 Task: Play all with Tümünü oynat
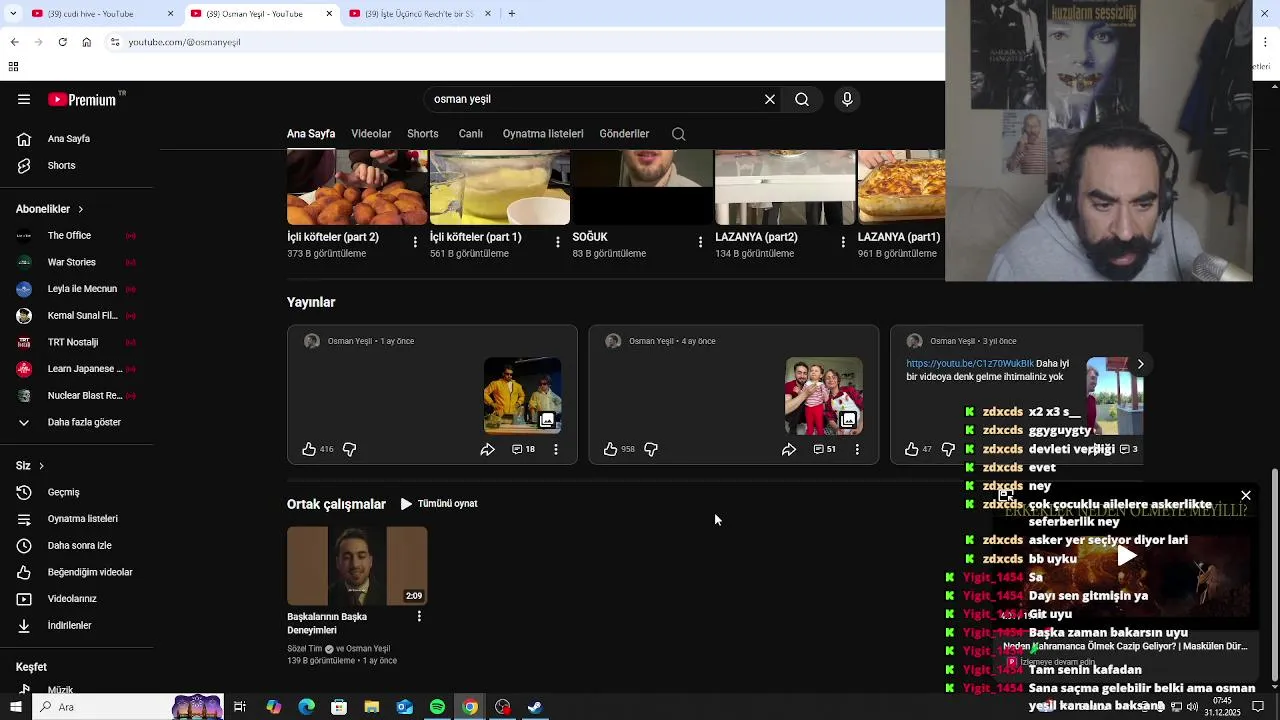439,504
